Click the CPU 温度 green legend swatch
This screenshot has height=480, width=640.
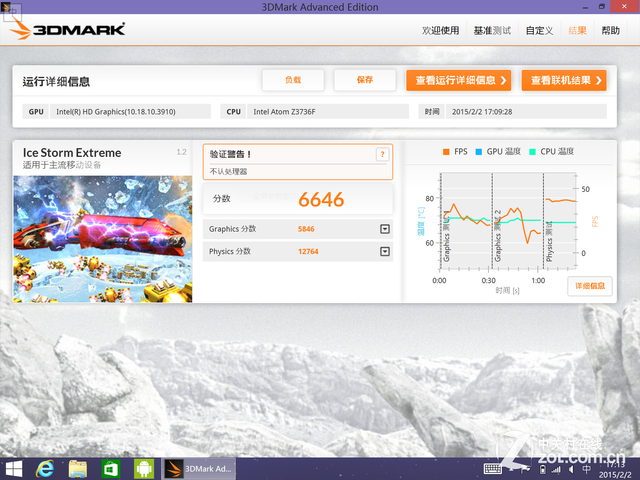(x=532, y=152)
